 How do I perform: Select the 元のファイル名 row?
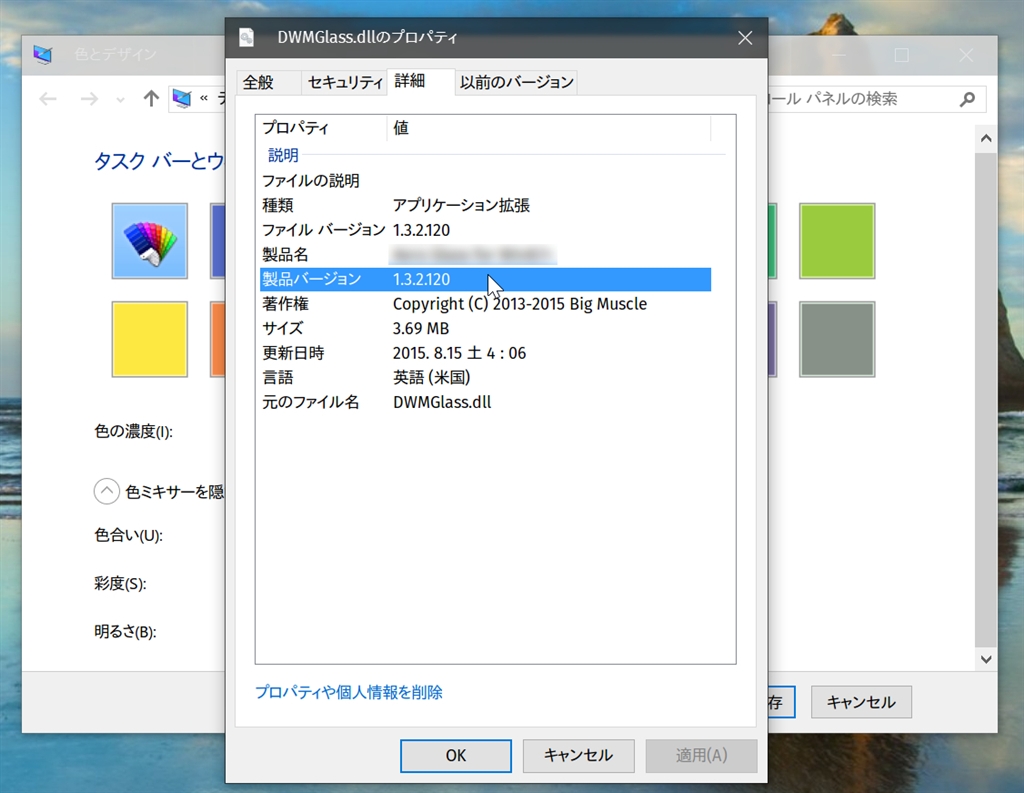pyautogui.click(x=485, y=402)
